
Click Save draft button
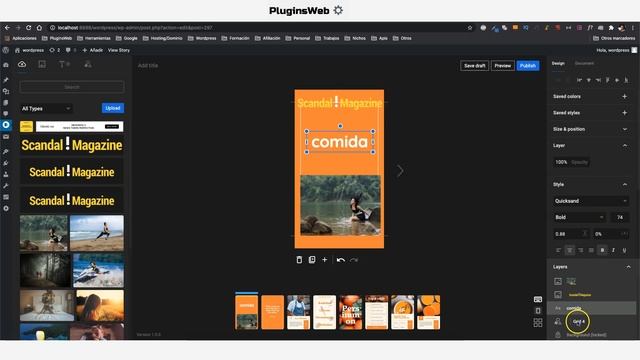[474, 66]
